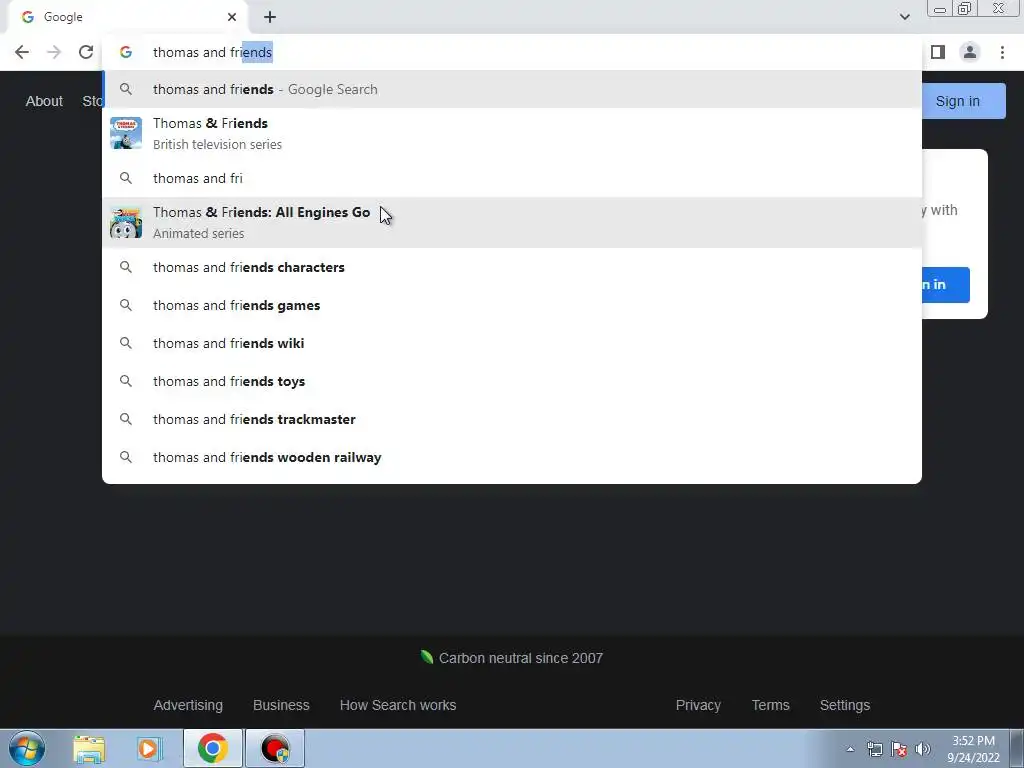Pick 'thomas and friends trackmaster' suggestion
The height and width of the screenshot is (768, 1024).
click(x=512, y=419)
